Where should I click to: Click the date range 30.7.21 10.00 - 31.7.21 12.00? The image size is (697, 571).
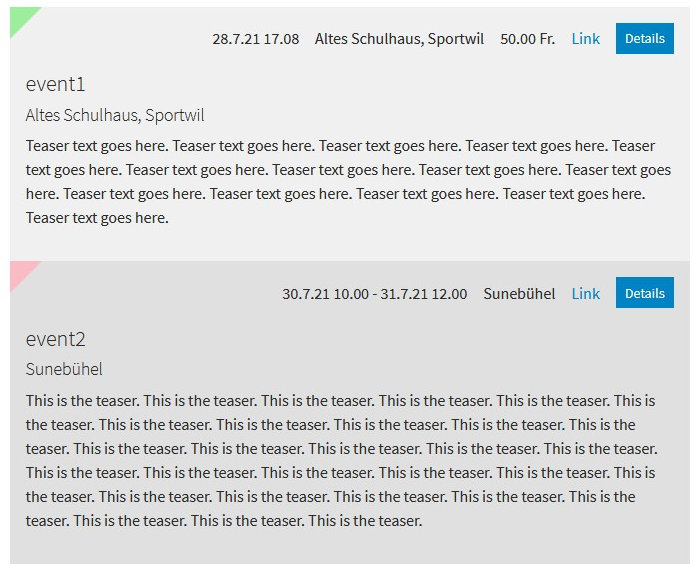[374, 294]
